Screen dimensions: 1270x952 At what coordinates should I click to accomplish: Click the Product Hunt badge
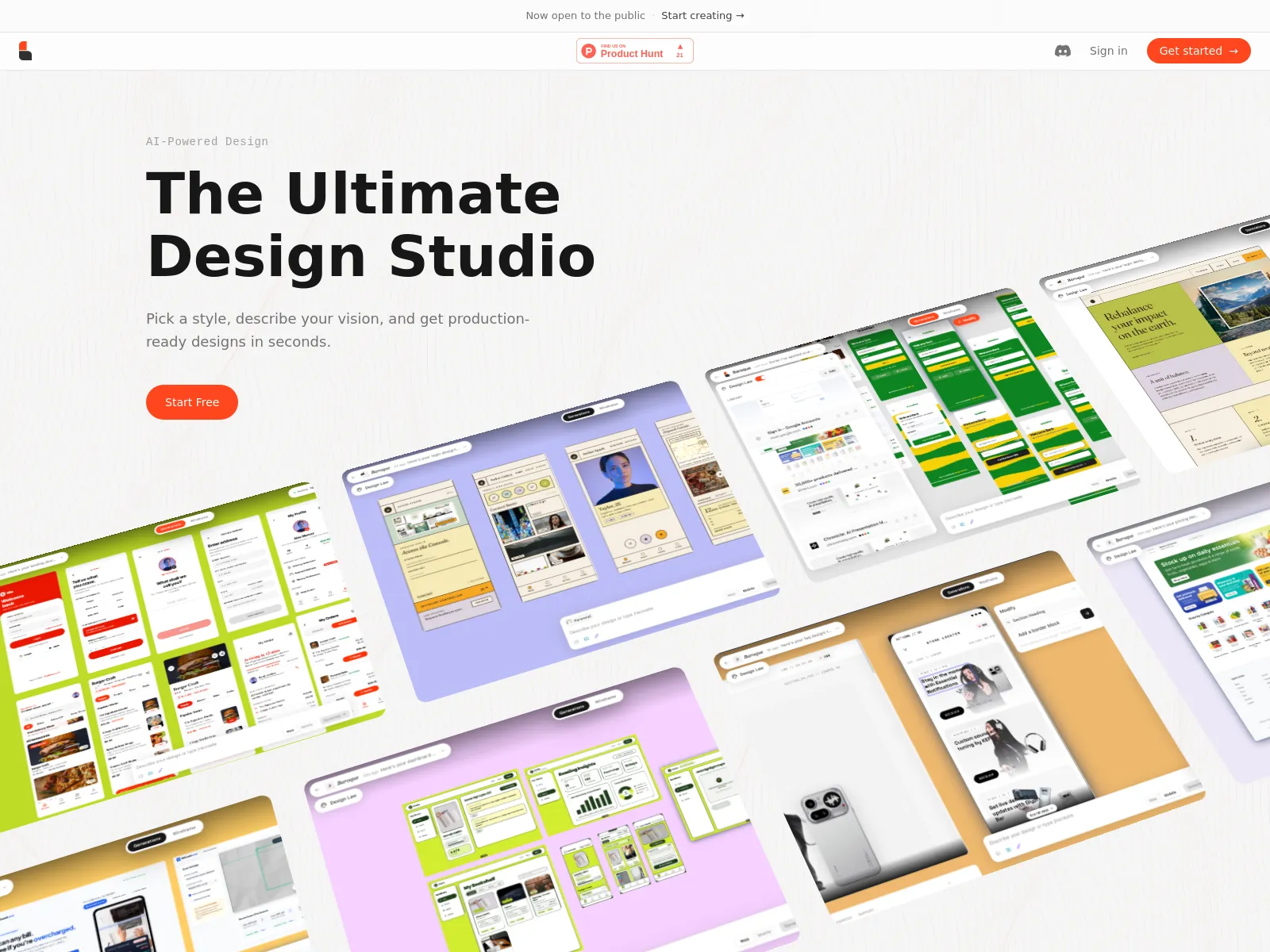coord(635,51)
